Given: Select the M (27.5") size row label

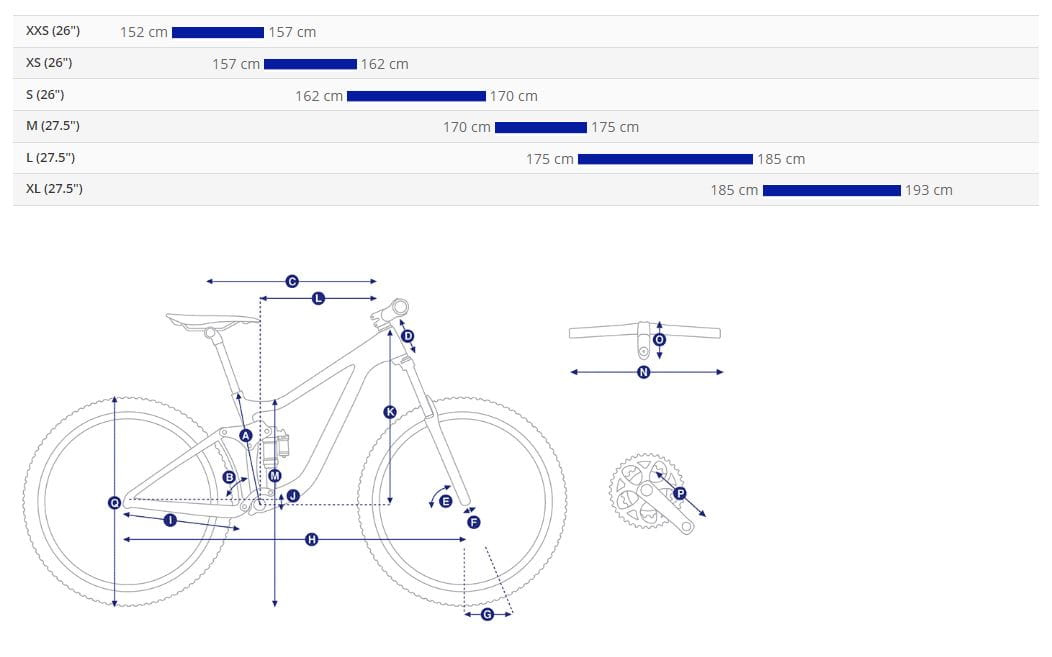Looking at the screenshot, I should [53, 126].
